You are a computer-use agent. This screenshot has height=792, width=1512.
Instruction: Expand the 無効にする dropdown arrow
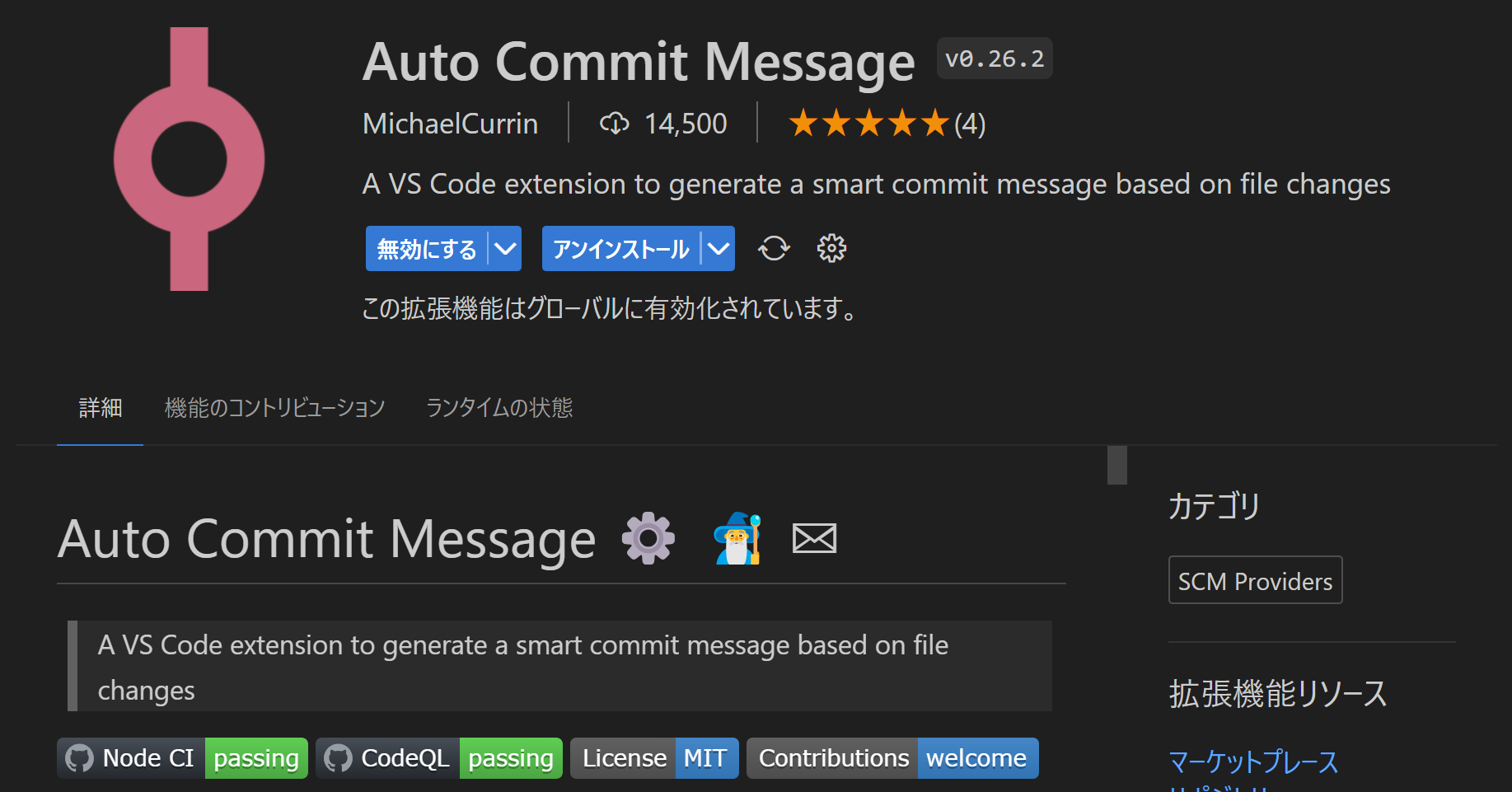[505, 248]
